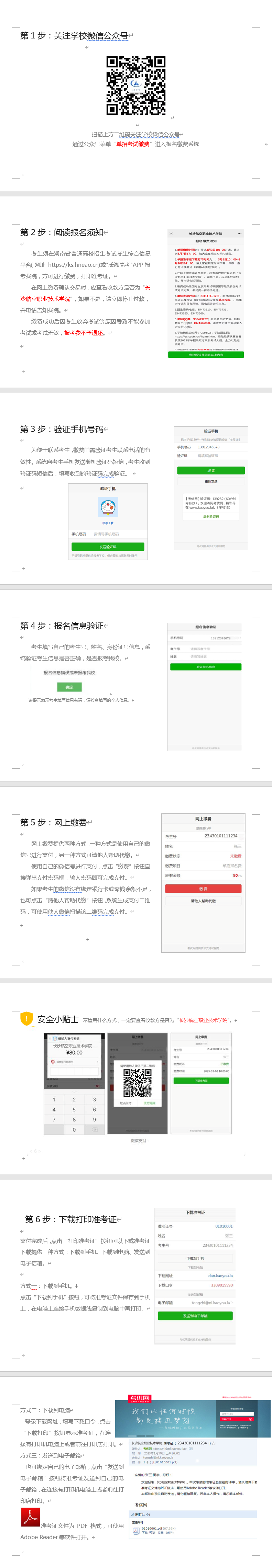Tap digit 5 on payment keypad
Screen dimensions: 272x1568
click(x=74, y=1110)
